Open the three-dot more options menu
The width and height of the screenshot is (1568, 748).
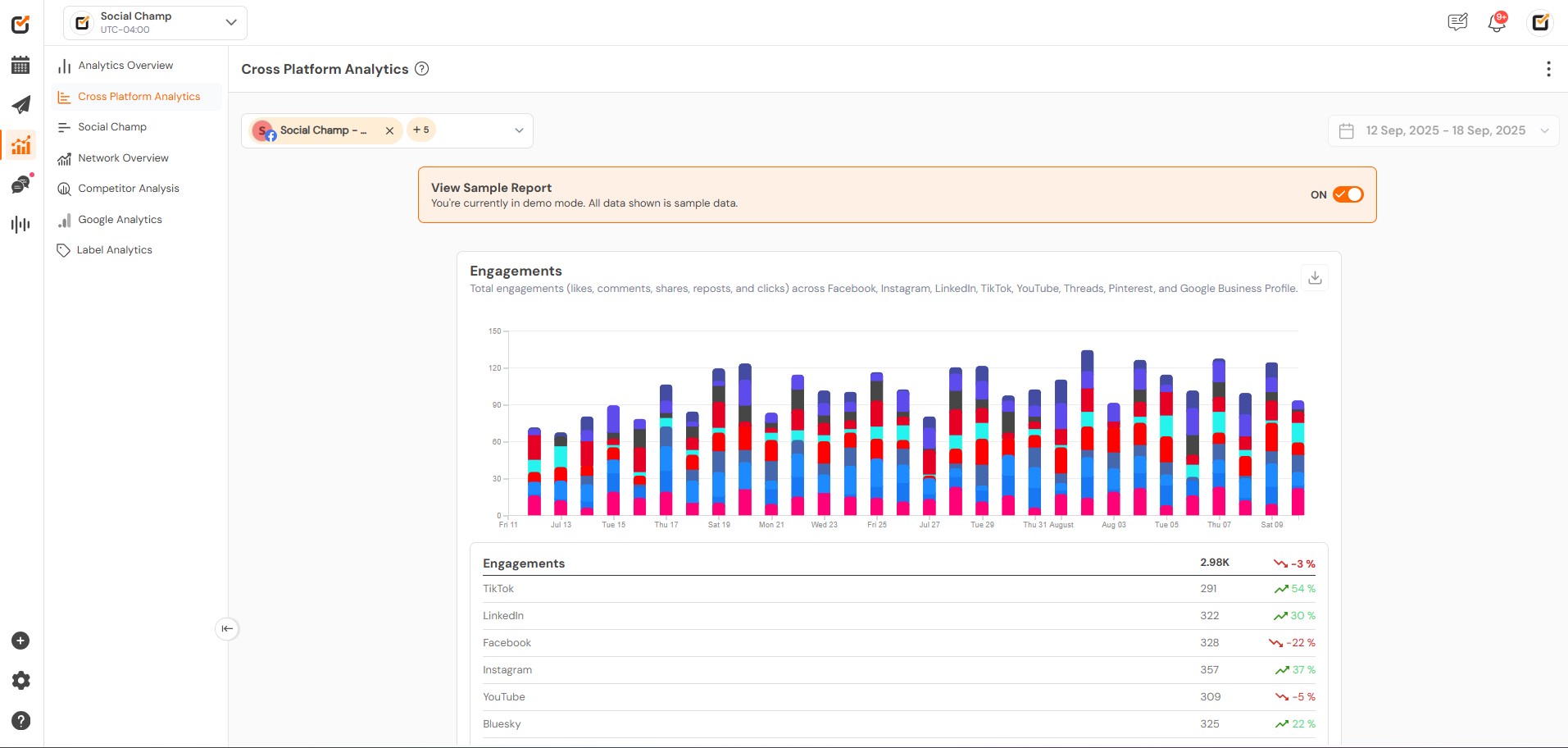(x=1548, y=69)
